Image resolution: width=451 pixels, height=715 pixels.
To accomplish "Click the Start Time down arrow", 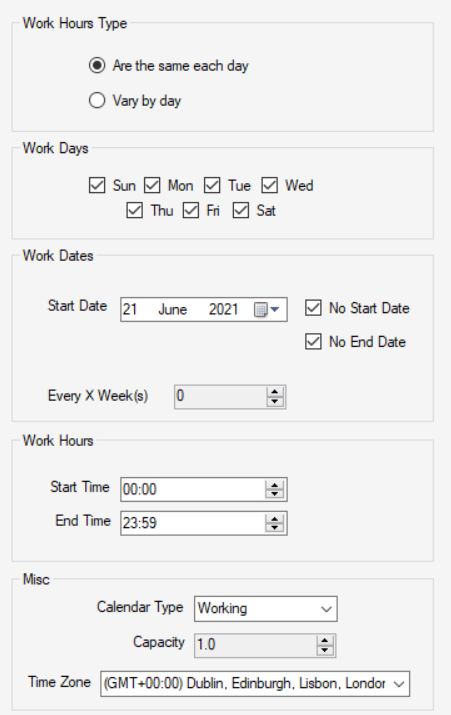I will [275, 494].
